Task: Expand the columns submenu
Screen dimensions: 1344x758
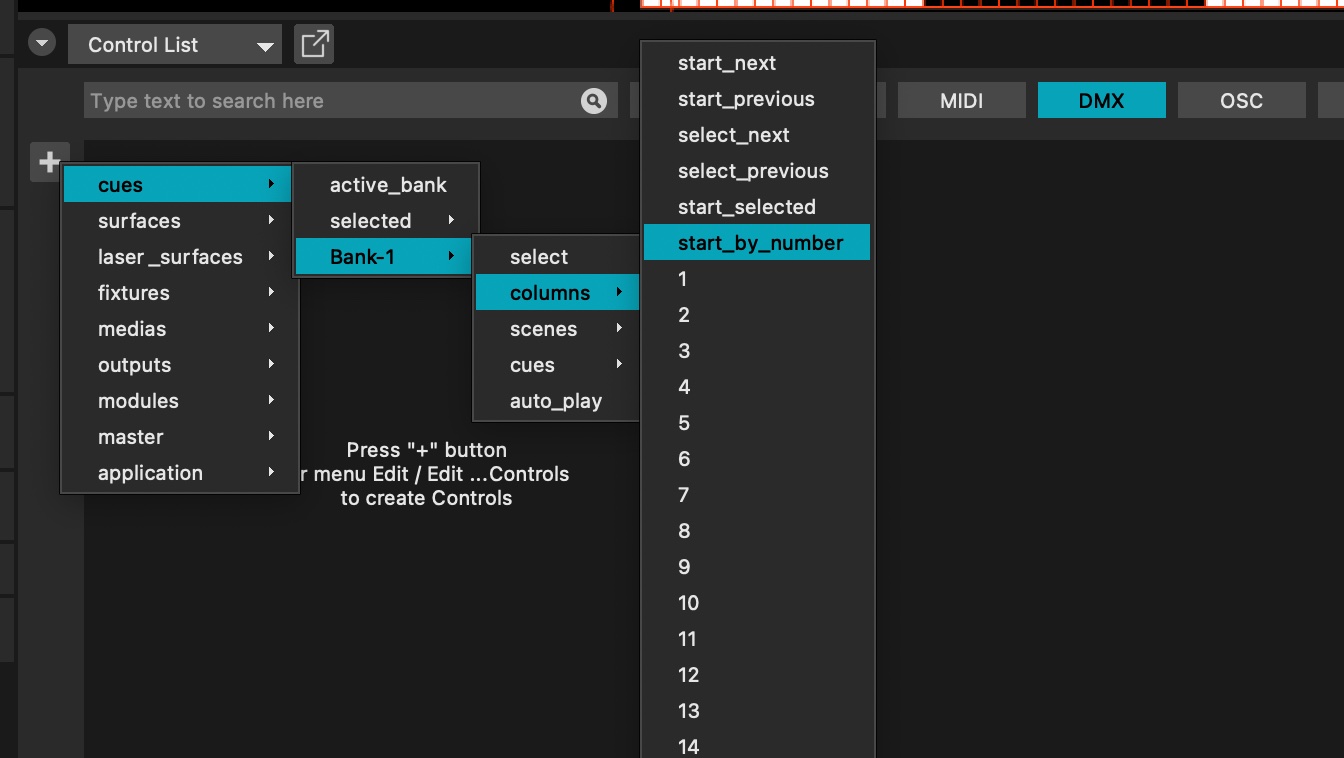Action: tap(557, 293)
